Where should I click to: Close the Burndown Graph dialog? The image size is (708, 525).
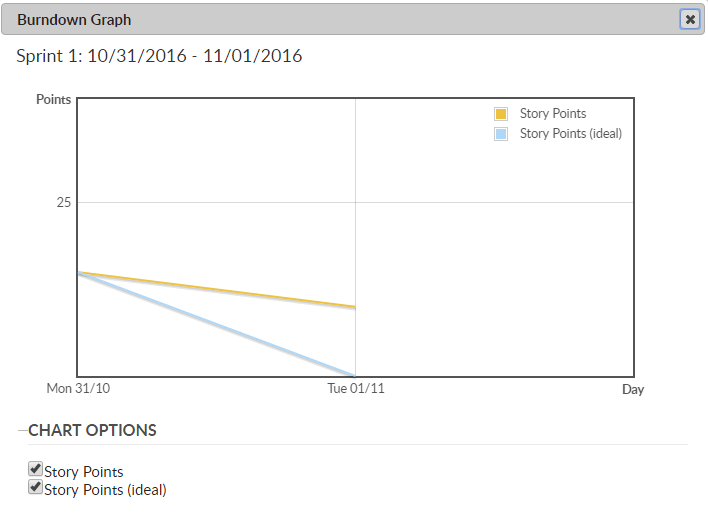(690, 19)
